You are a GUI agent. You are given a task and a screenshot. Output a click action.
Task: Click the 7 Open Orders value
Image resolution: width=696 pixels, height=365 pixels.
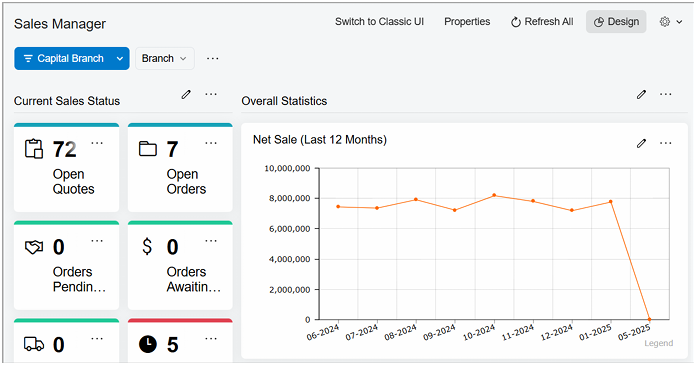pyautogui.click(x=172, y=149)
